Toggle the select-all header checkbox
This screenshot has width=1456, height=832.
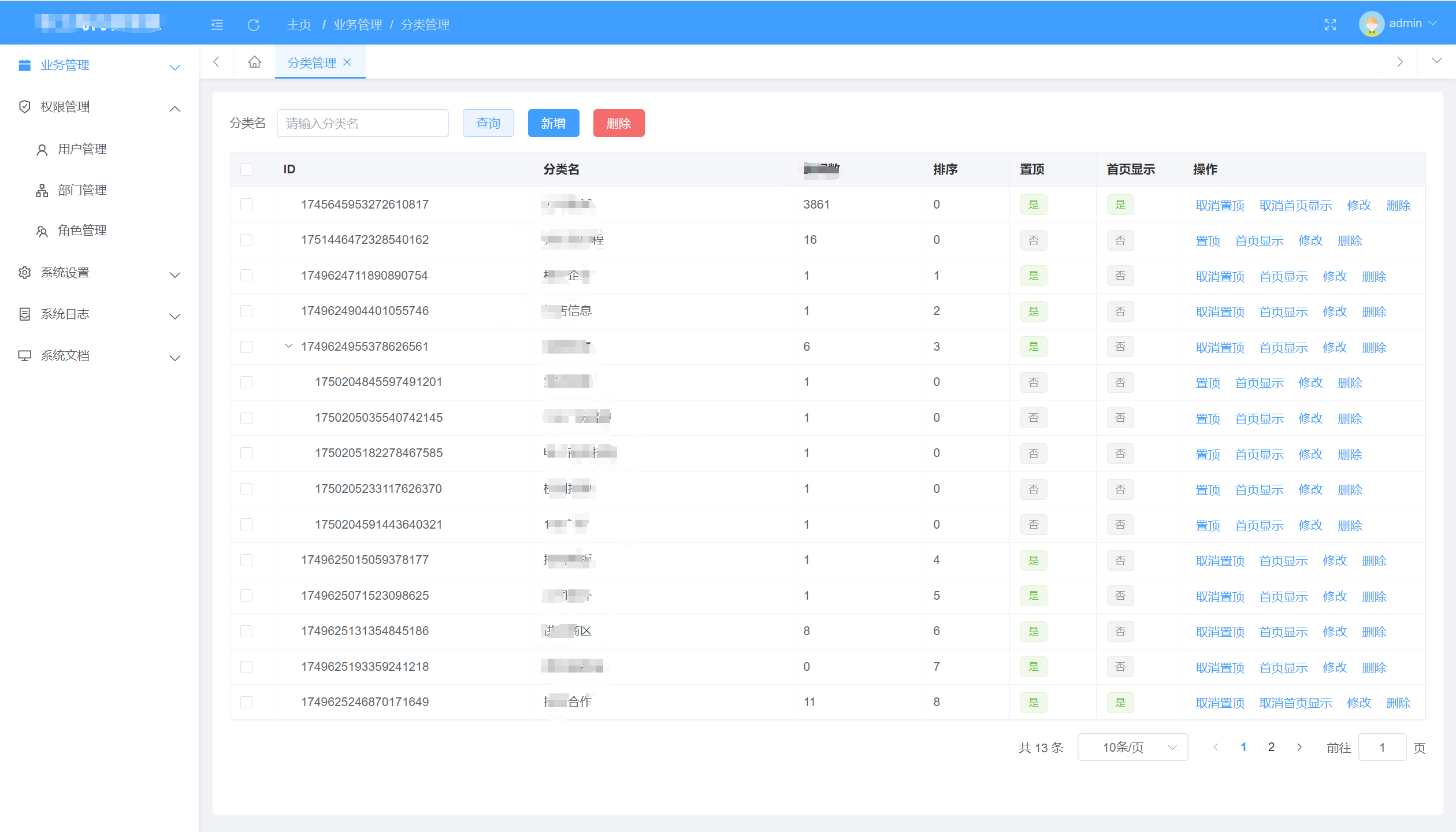[247, 169]
